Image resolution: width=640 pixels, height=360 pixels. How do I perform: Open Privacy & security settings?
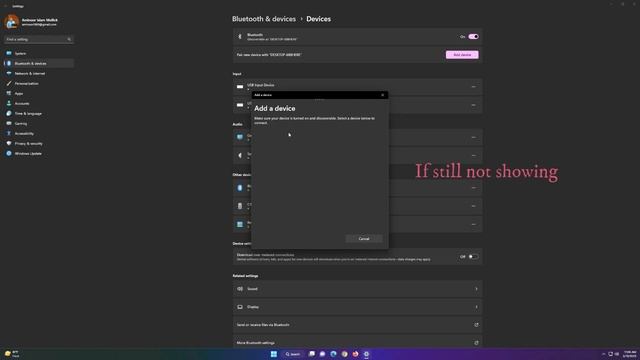[39, 144]
